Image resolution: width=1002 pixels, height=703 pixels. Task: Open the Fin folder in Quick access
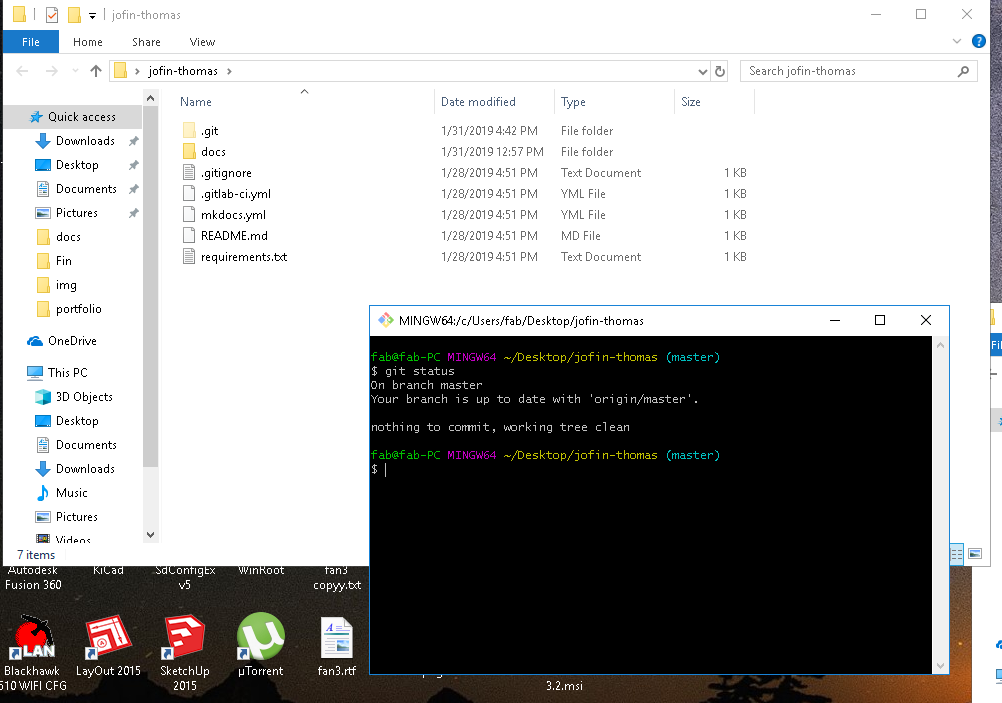[x=54, y=261]
